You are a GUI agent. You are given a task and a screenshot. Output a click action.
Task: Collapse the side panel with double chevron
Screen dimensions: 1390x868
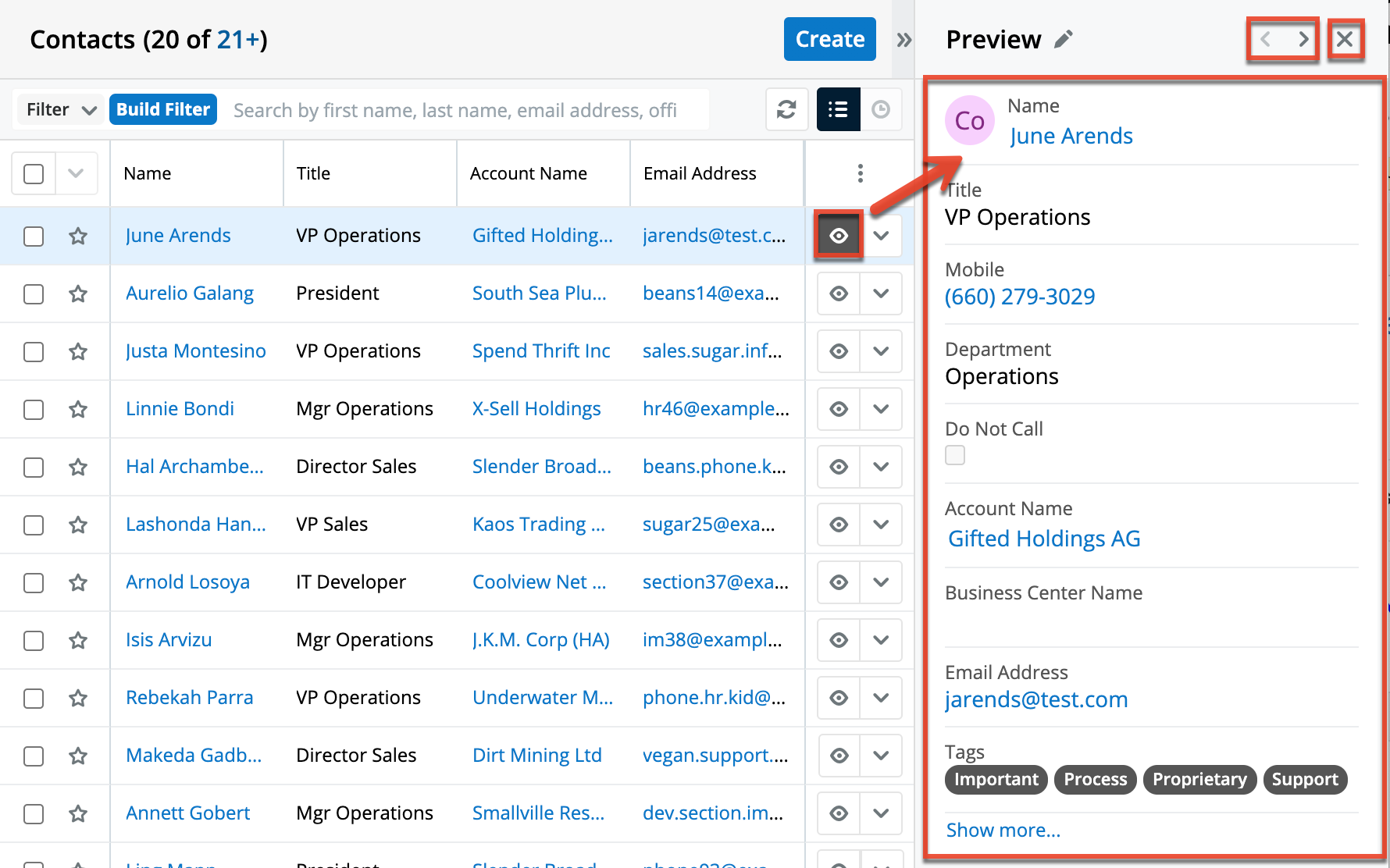pos(904,40)
